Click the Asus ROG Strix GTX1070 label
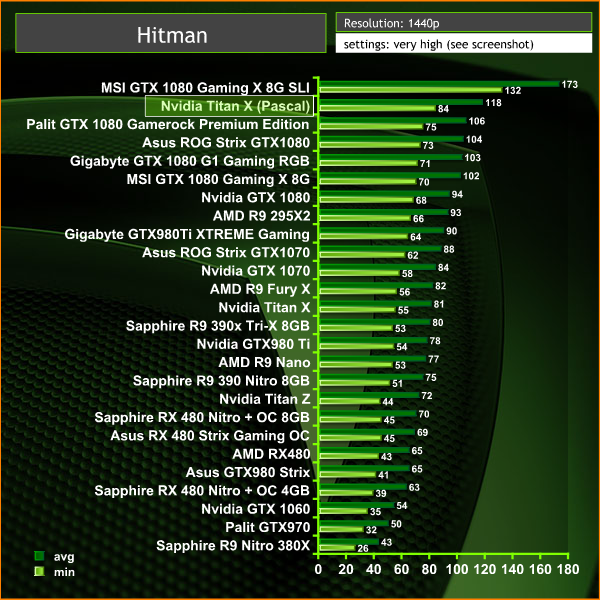The image size is (600, 600). tap(226, 253)
